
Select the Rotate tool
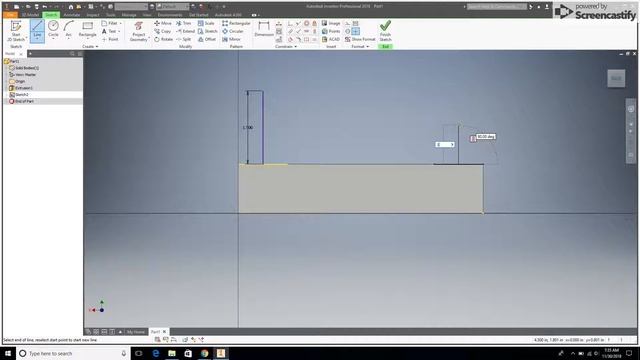163,39
